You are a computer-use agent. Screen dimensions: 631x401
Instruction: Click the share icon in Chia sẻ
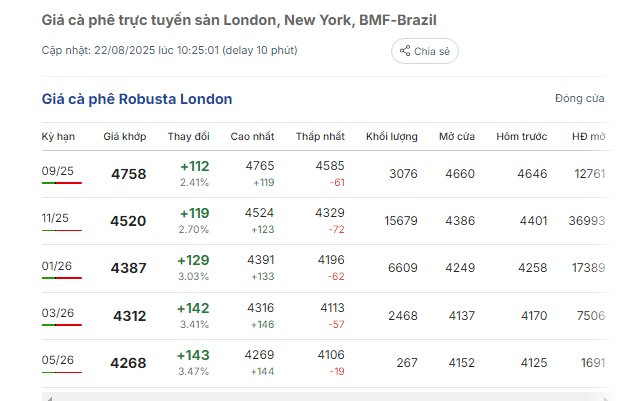click(405, 51)
